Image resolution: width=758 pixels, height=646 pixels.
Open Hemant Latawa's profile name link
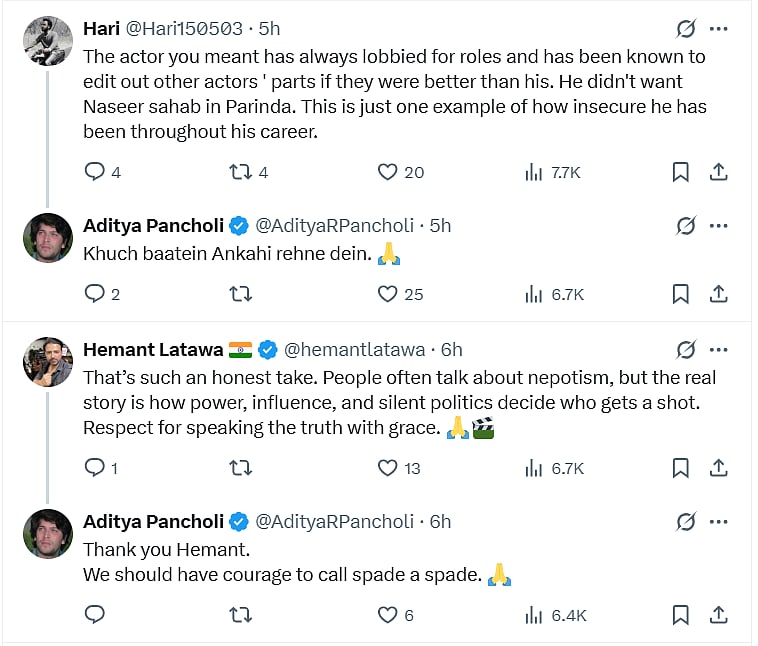pos(153,350)
